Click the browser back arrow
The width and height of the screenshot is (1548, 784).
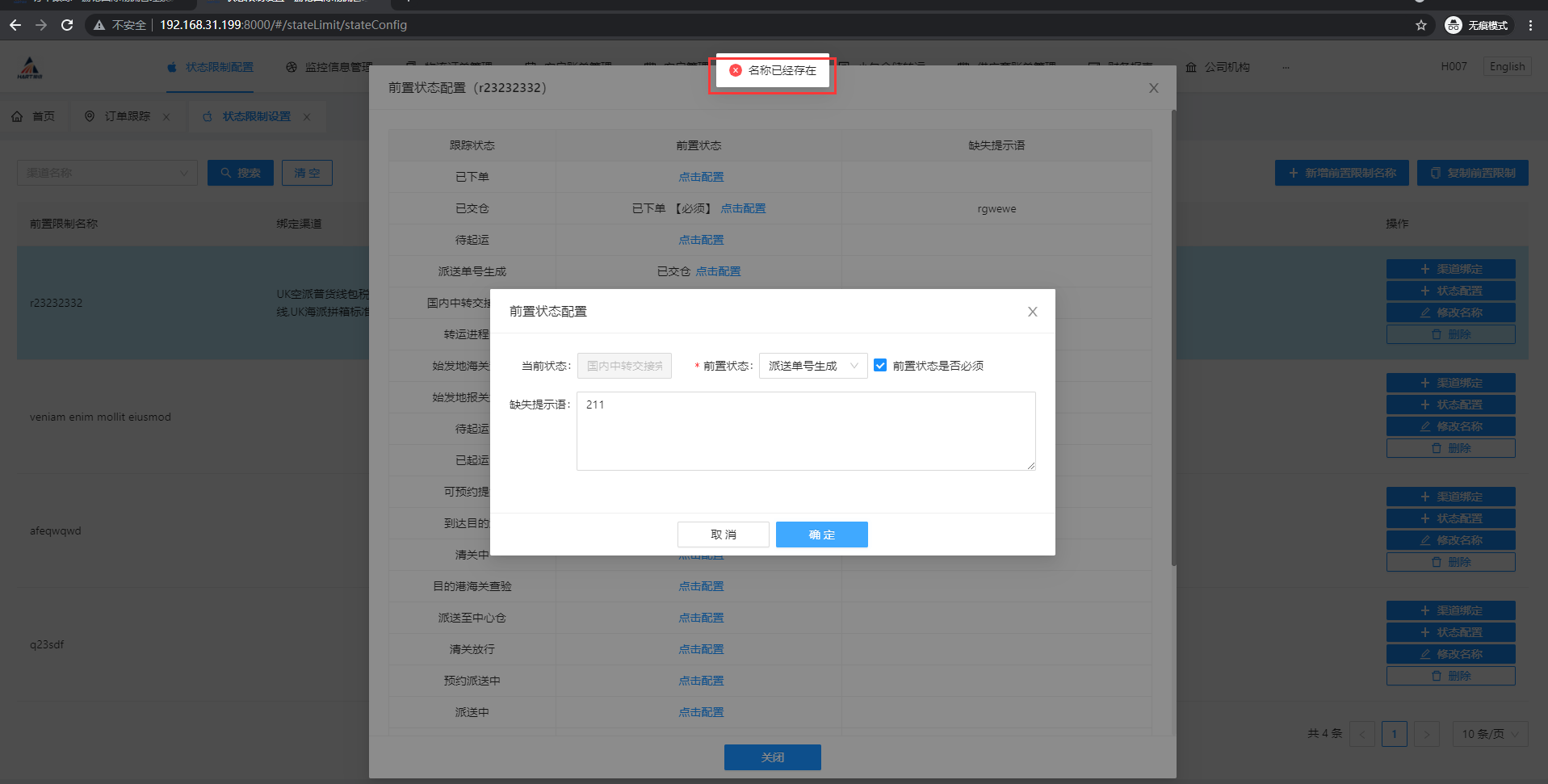(x=15, y=25)
